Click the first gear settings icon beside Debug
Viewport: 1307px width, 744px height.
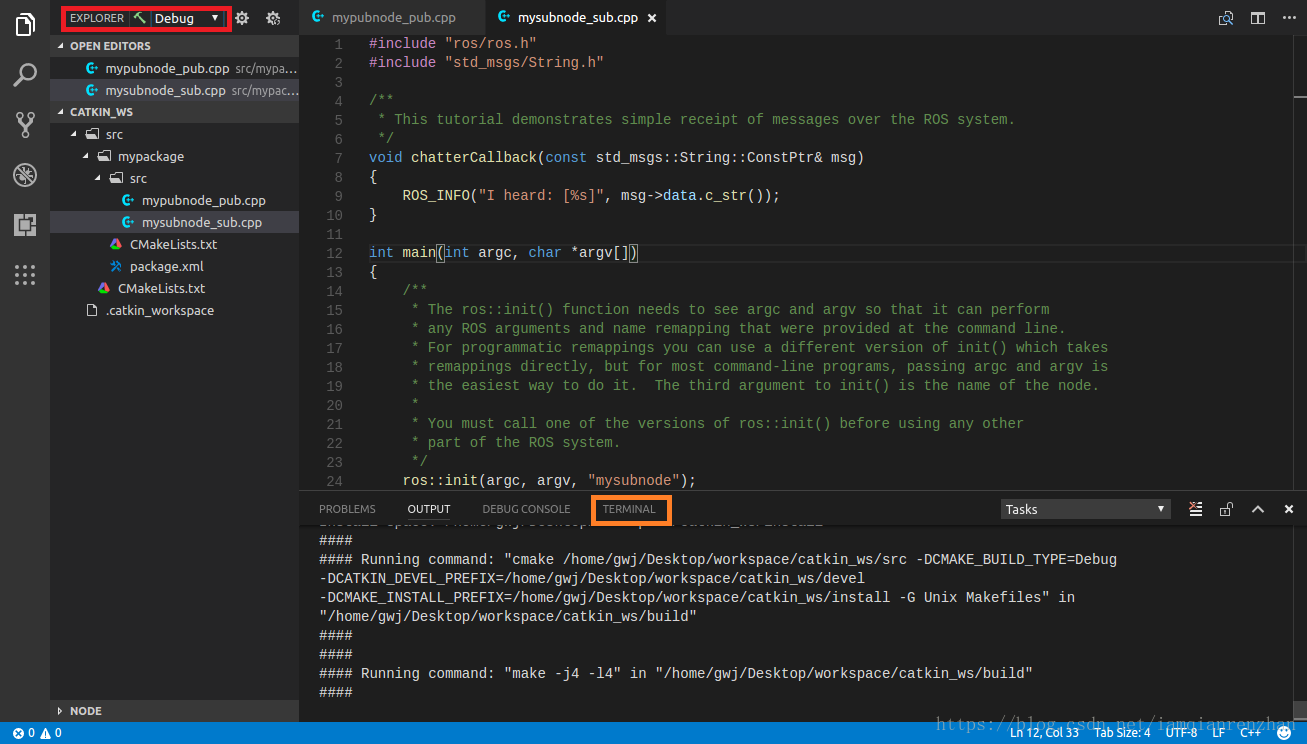click(242, 18)
